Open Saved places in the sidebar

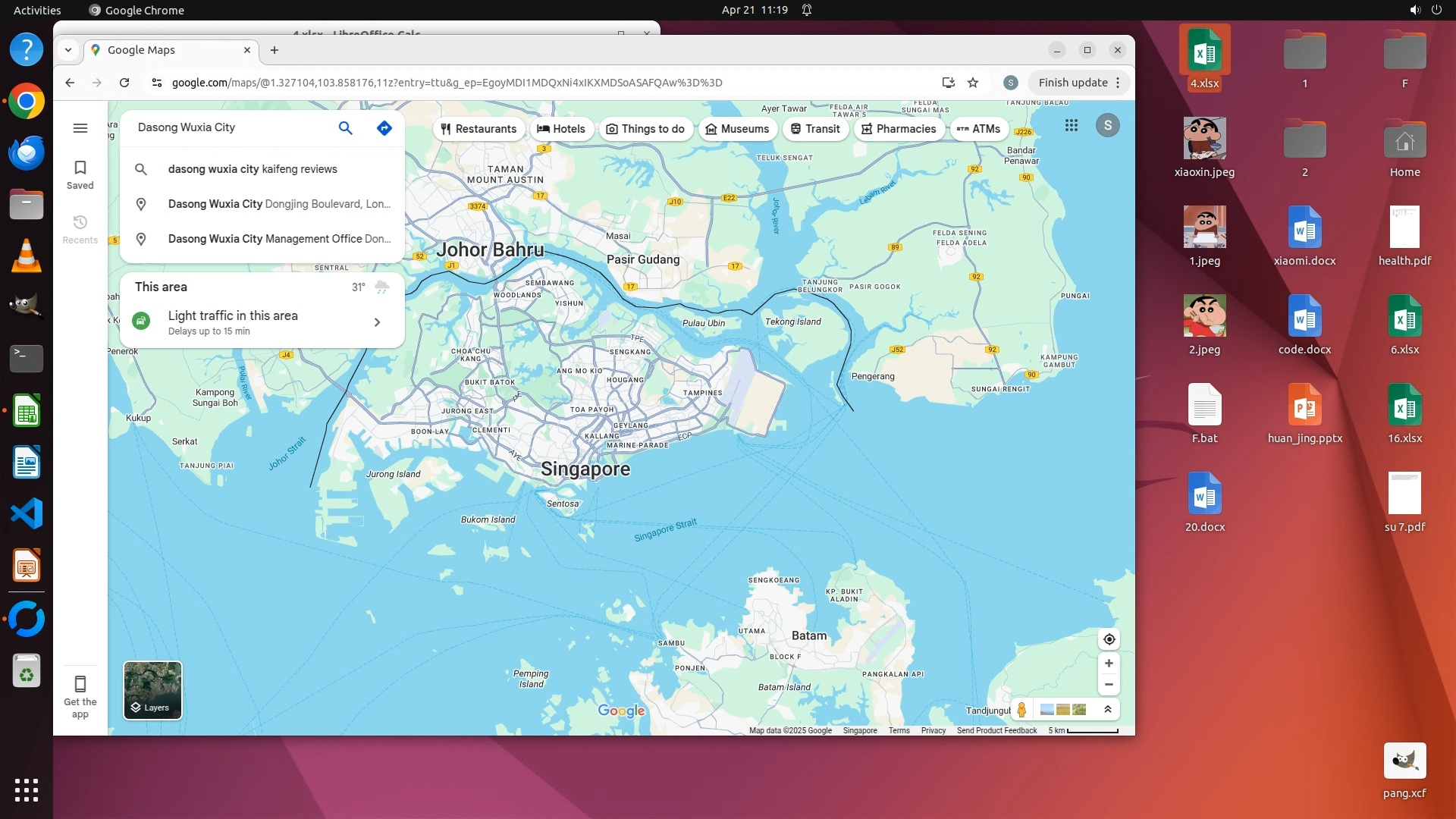(80, 174)
